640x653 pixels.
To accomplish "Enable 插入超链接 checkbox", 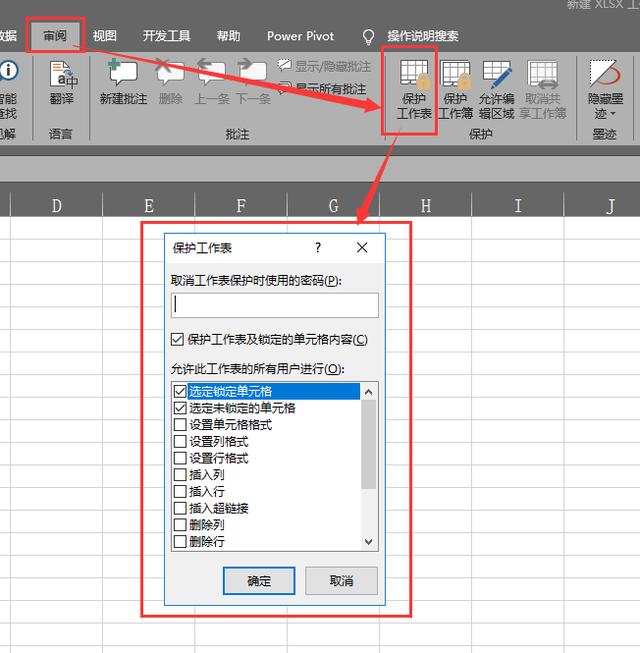I will [180, 508].
